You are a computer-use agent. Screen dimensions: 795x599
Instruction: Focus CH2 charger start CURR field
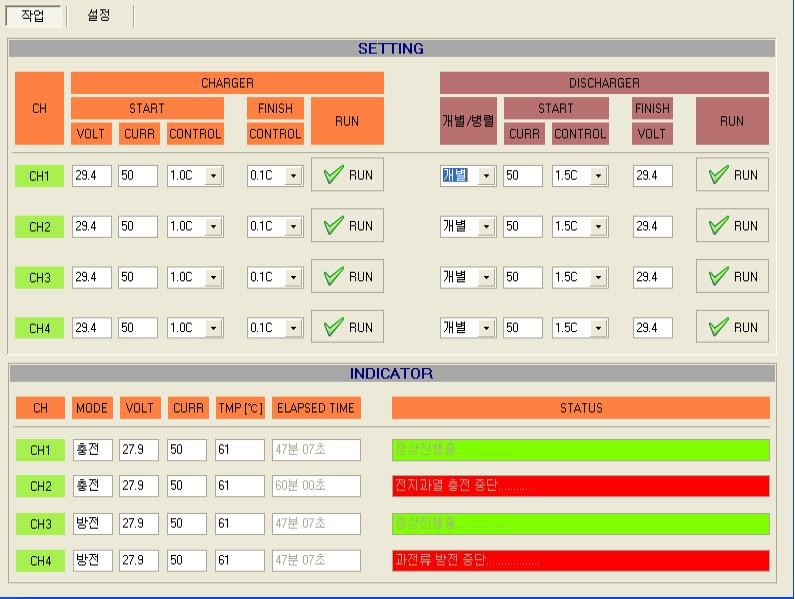(x=138, y=227)
